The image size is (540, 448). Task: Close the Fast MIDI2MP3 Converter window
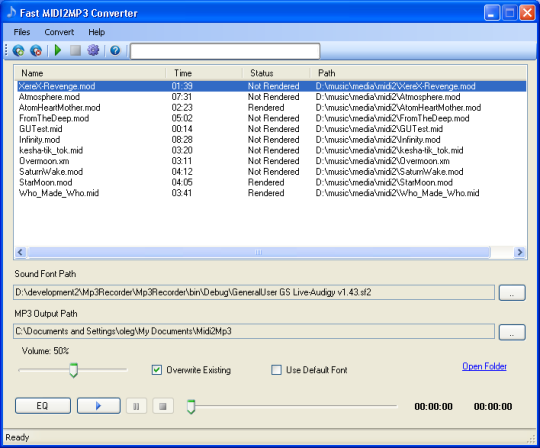(x=527, y=13)
